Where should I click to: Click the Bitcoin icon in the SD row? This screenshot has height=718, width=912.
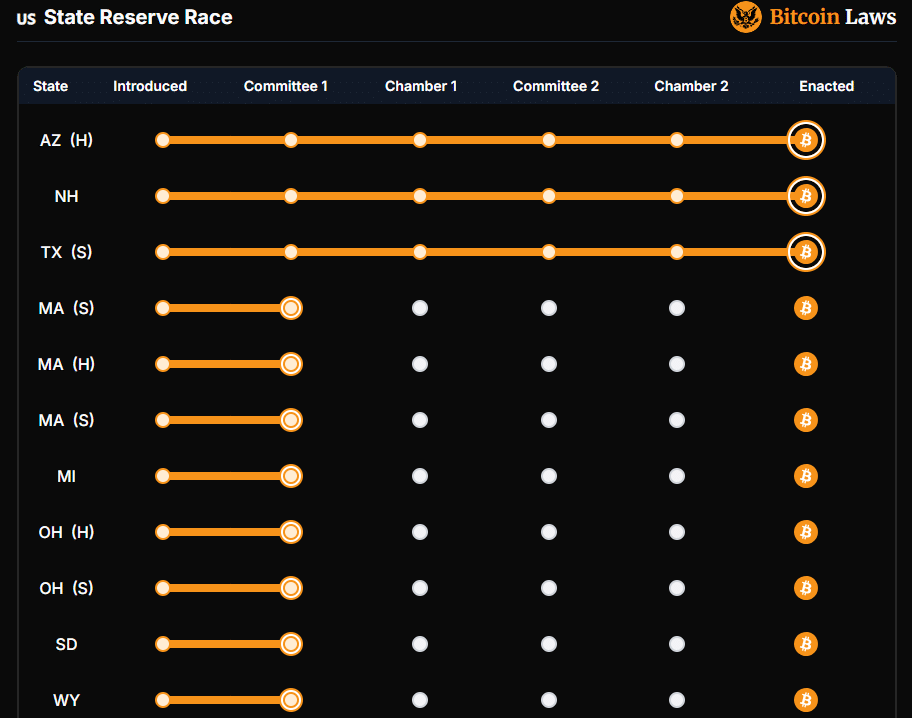coord(805,644)
